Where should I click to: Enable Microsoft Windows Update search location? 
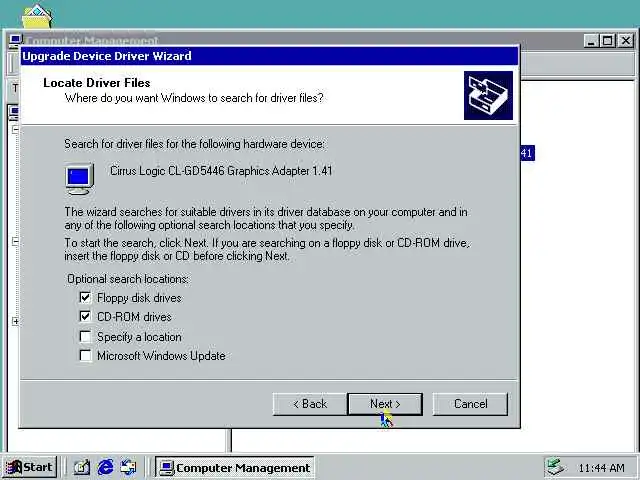[x=85, y=356]
